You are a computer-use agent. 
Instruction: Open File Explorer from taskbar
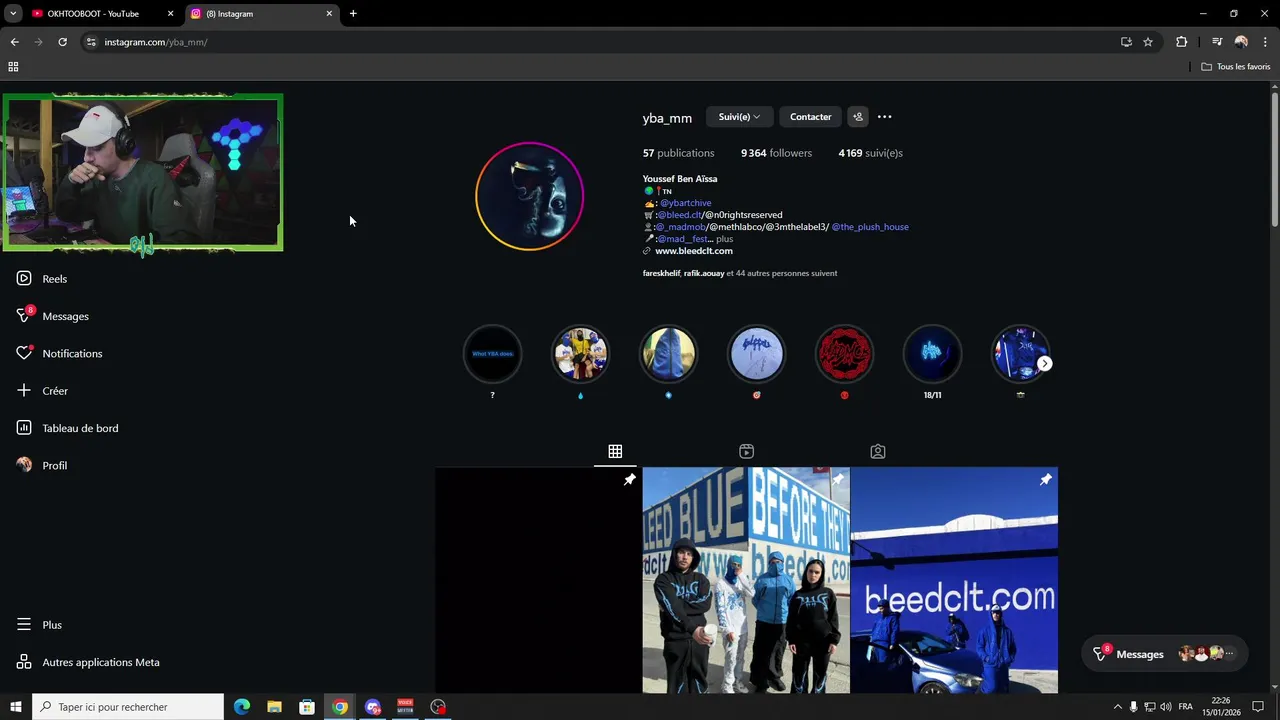[274, 707]
